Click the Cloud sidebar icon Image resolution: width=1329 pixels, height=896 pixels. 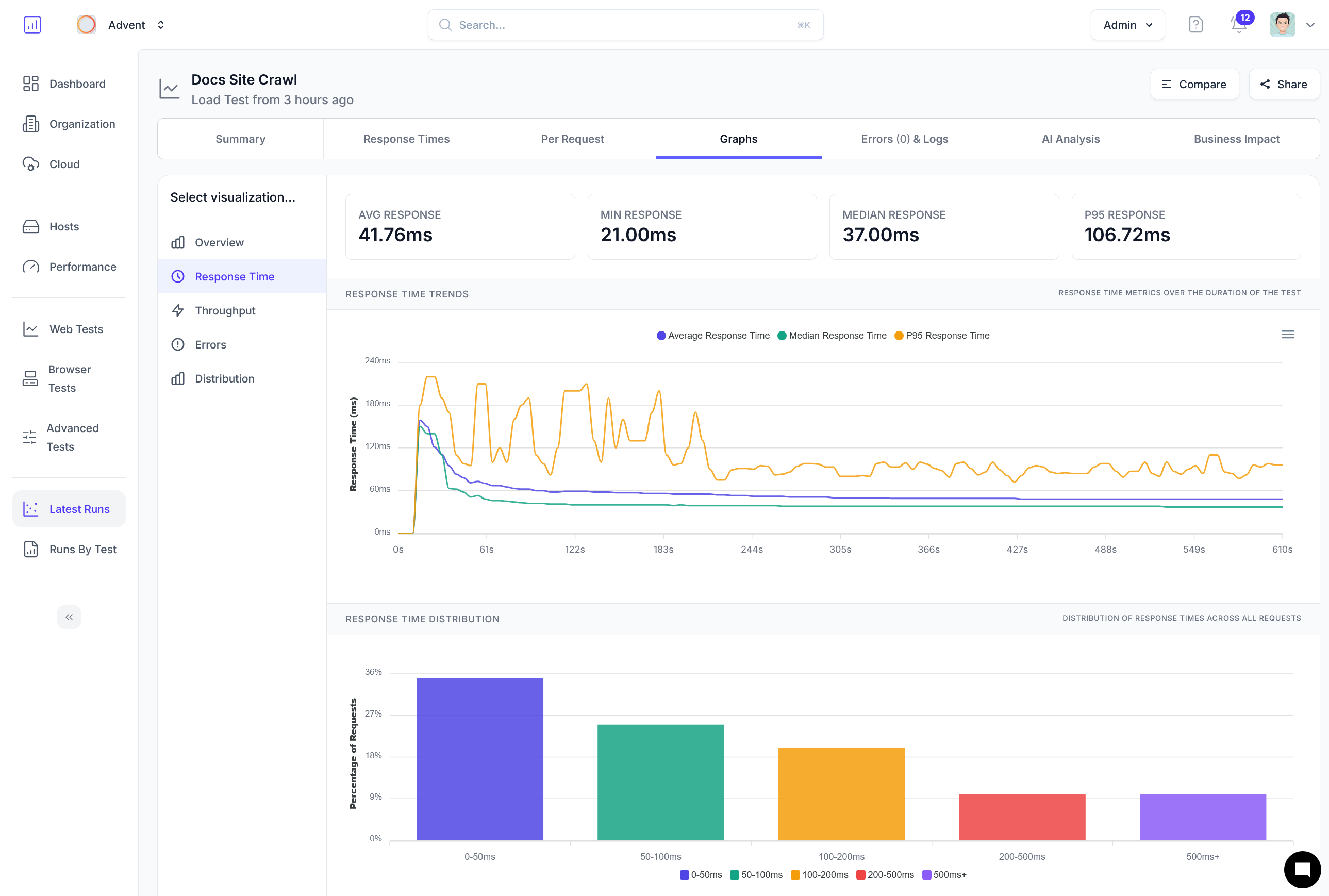[31, 164]
